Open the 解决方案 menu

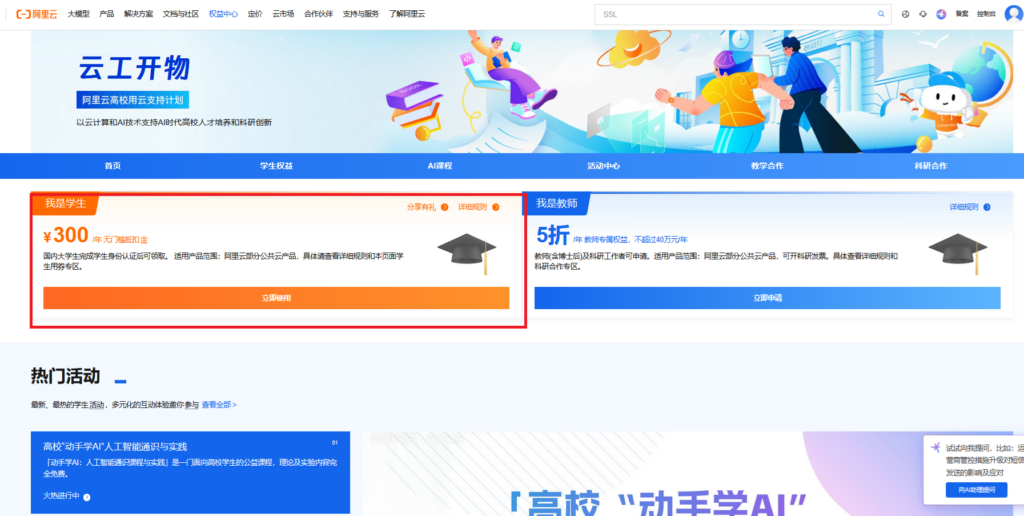pos(138,14)
